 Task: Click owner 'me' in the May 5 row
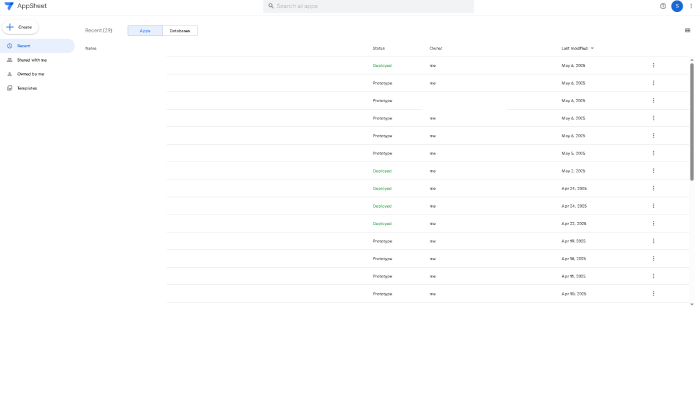433,153
